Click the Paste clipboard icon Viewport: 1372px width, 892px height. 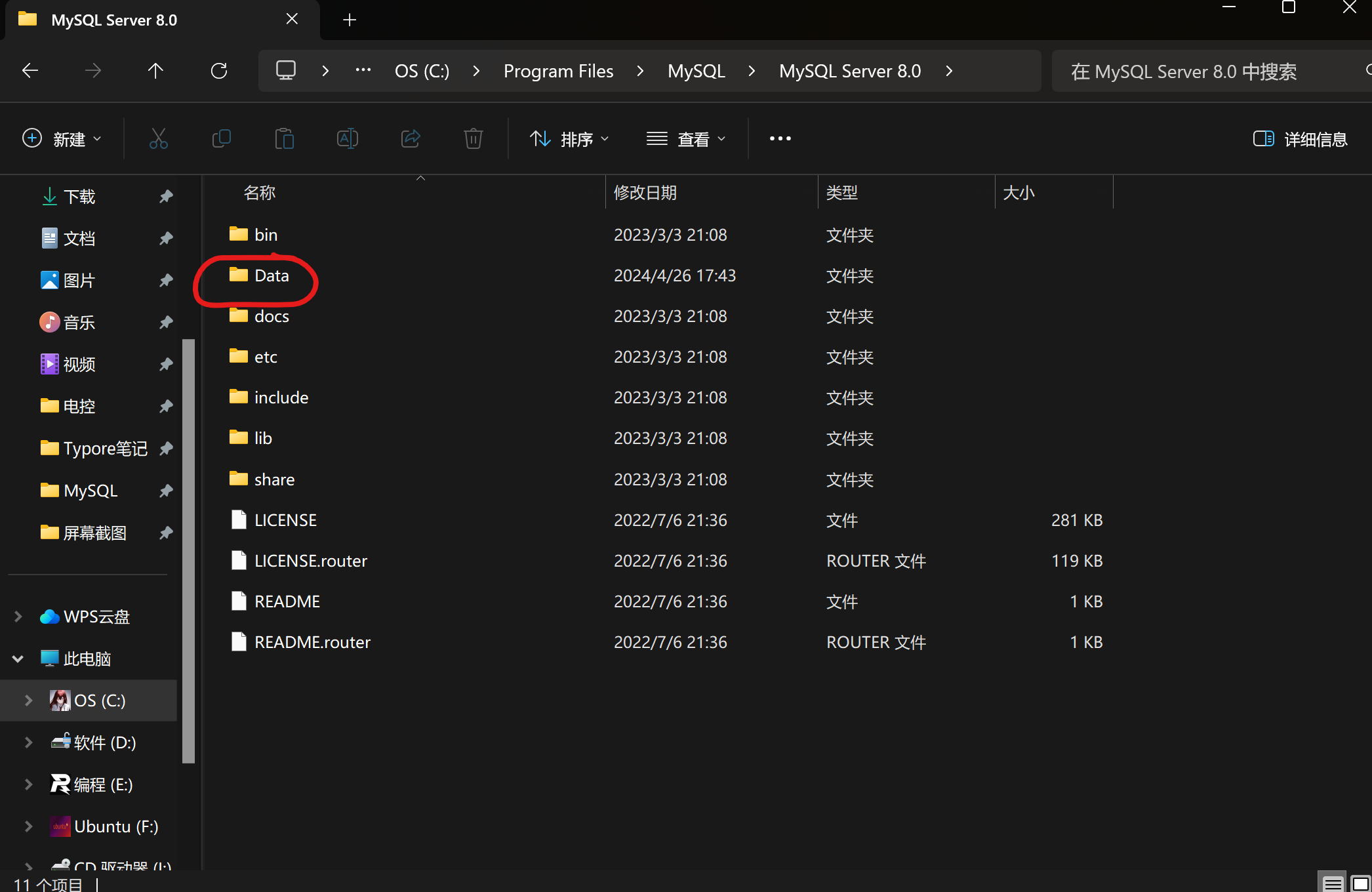tap(285, 138)
